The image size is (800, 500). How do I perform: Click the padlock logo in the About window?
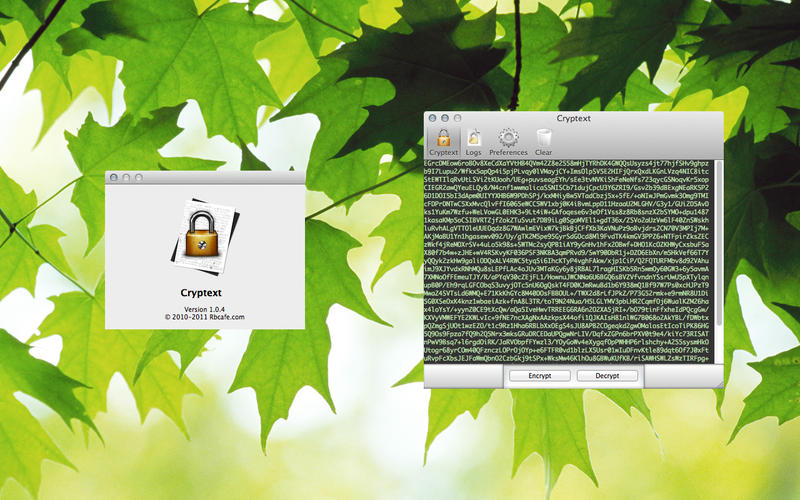click(x=205, y=237)
